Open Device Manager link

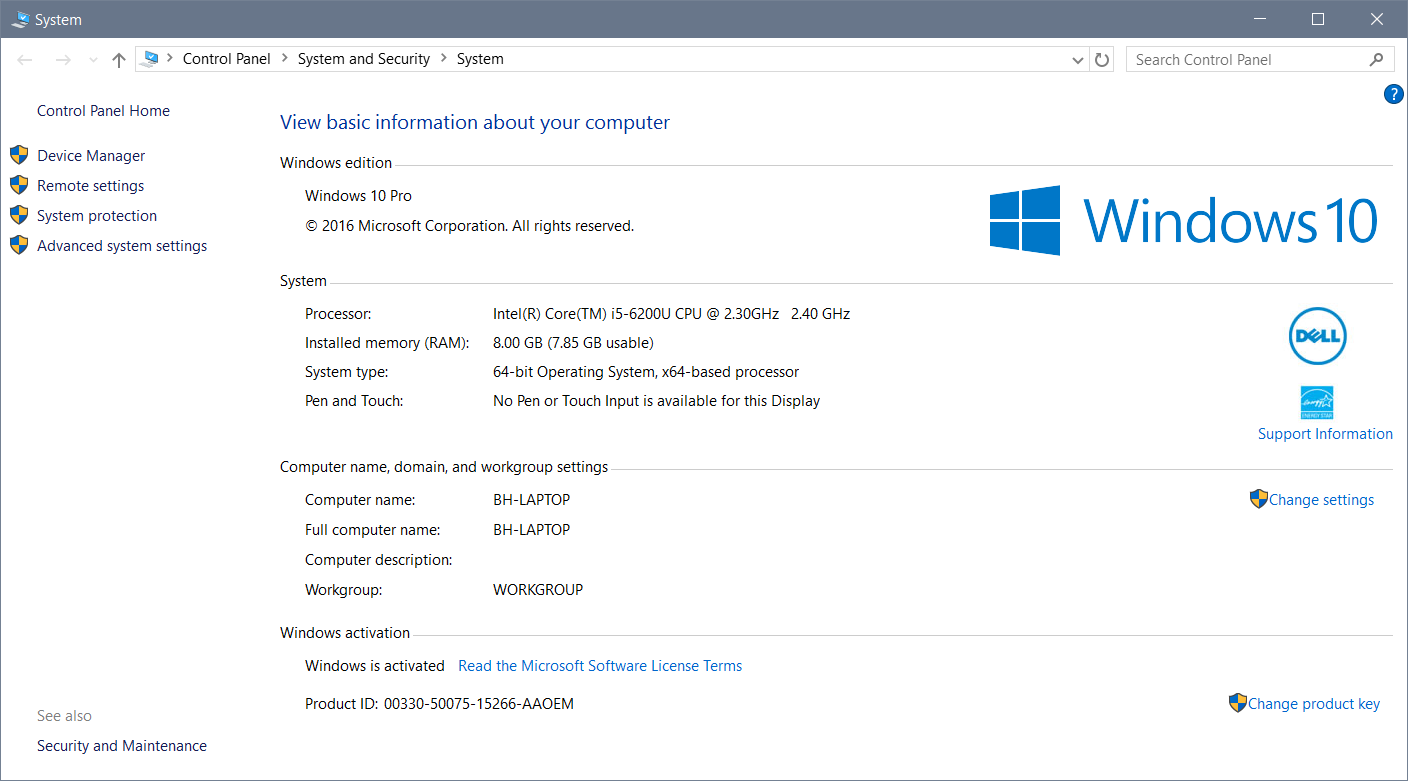[91, 155]
